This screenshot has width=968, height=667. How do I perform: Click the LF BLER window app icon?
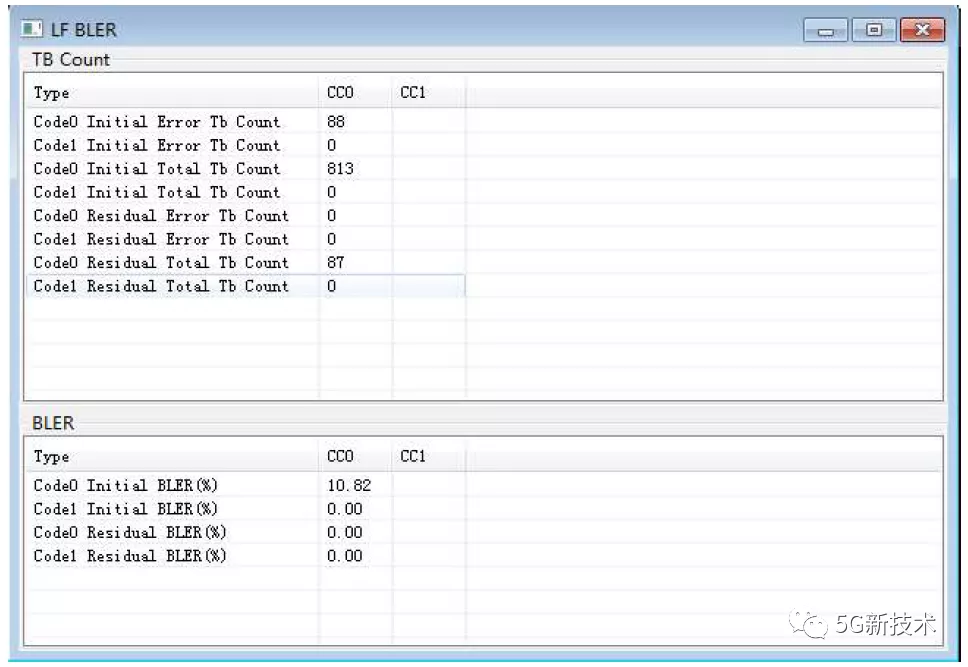(x=31, y=29)
